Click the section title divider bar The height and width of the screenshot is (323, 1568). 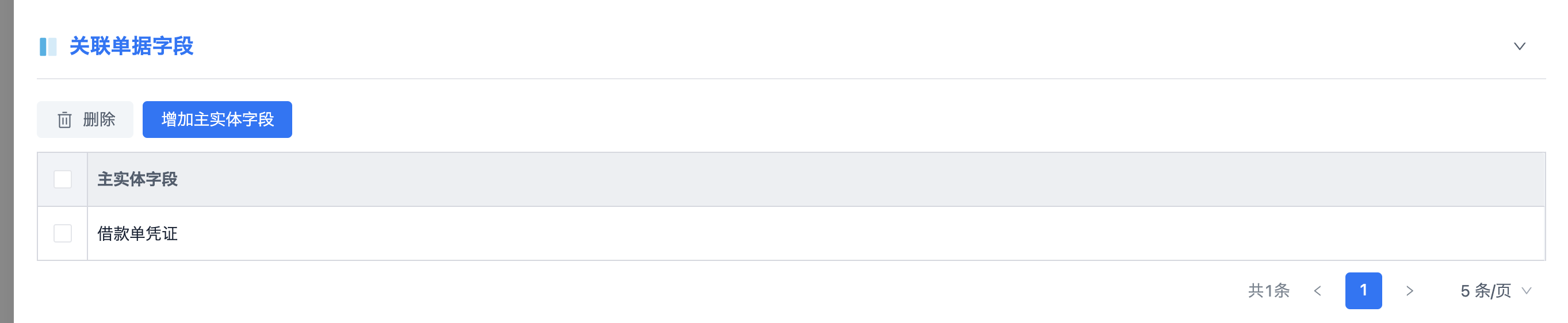click(x=791, y=79)
